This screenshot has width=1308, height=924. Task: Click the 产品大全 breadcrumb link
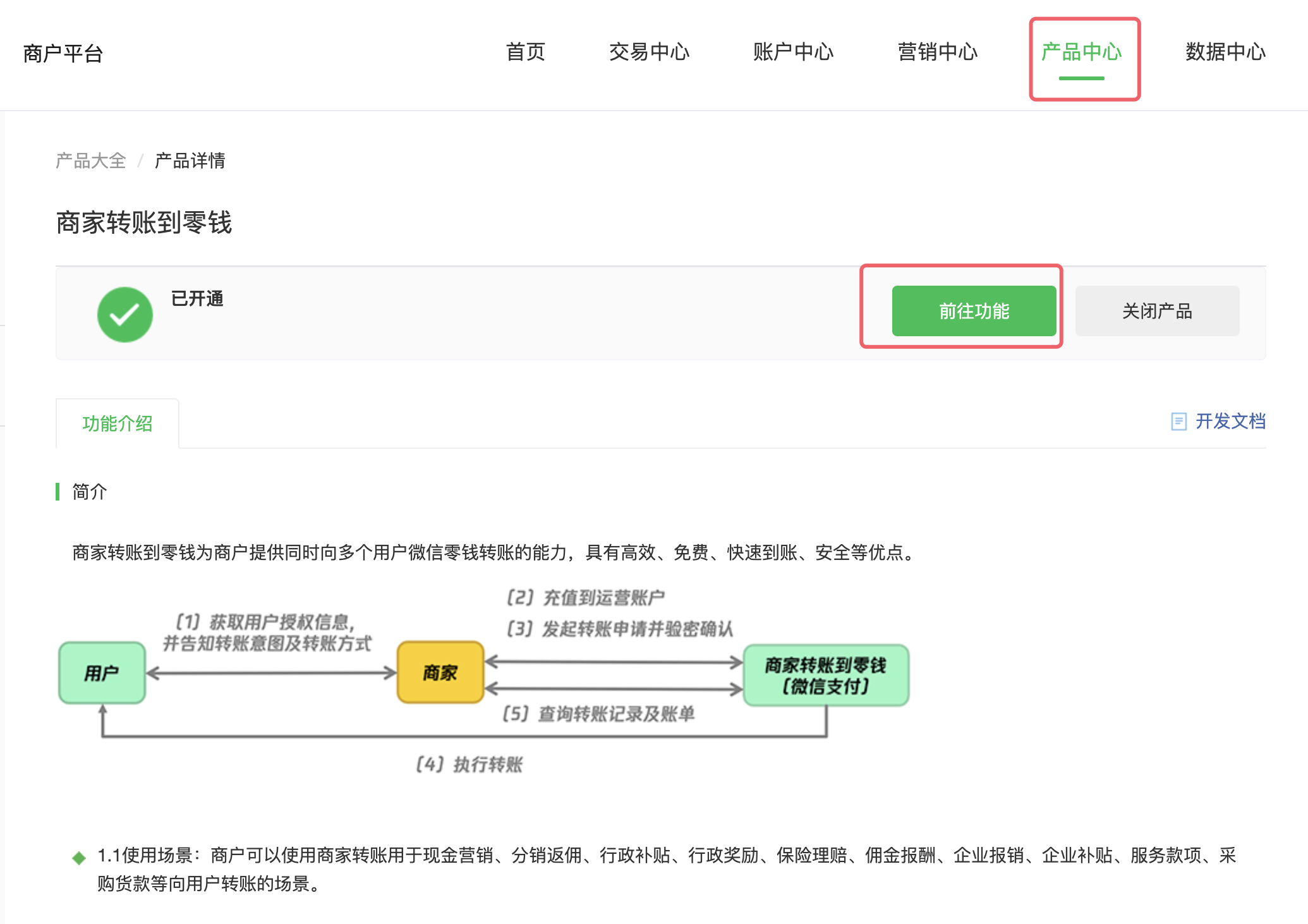pos(90,161)
